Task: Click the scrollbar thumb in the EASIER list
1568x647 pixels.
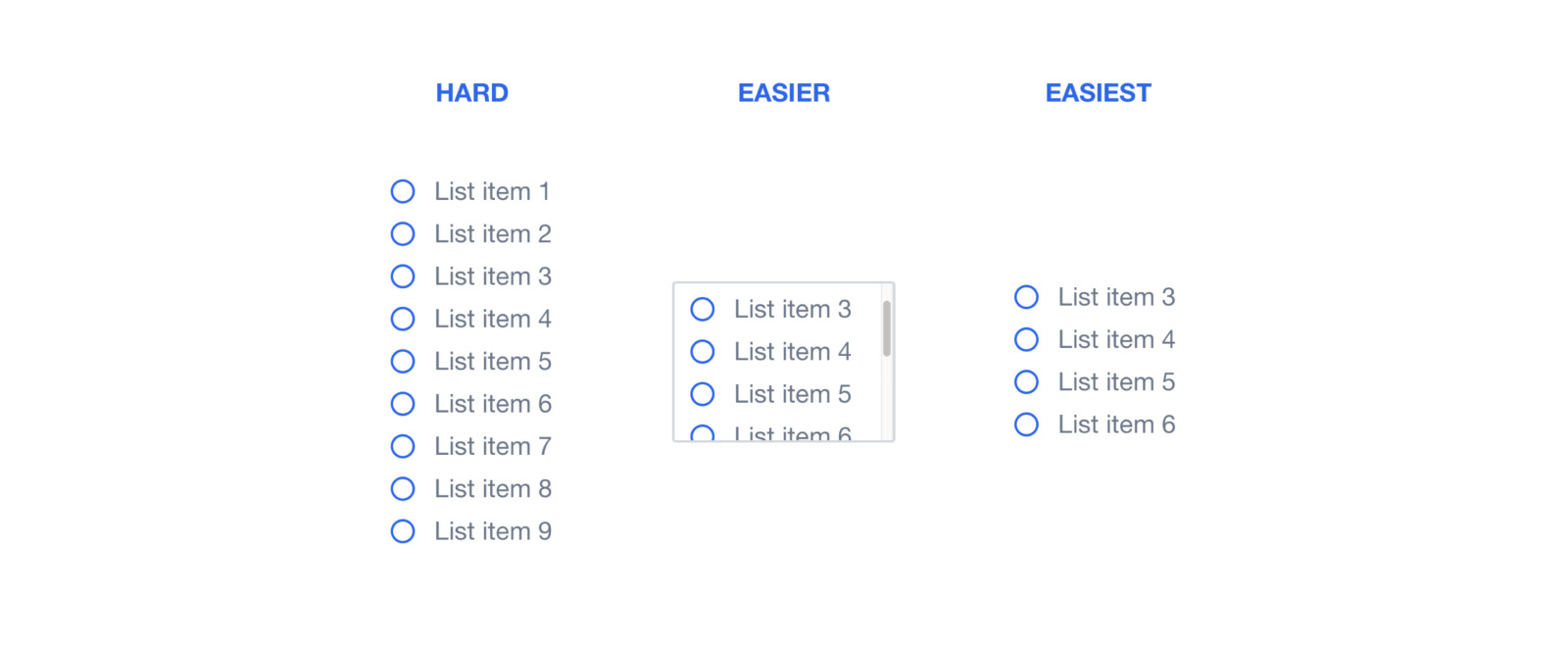Action: (x=887, y=328)
